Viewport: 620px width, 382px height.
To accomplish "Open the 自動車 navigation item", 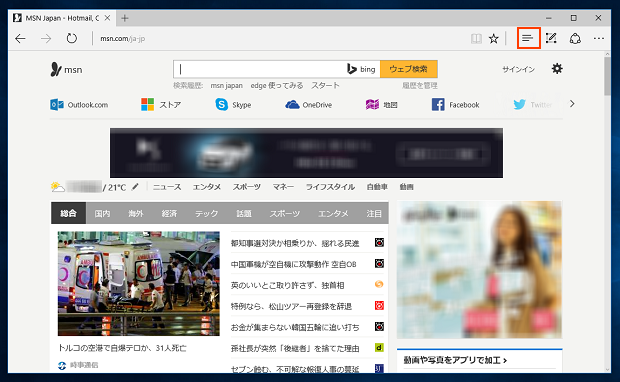I will click(377, 187).
